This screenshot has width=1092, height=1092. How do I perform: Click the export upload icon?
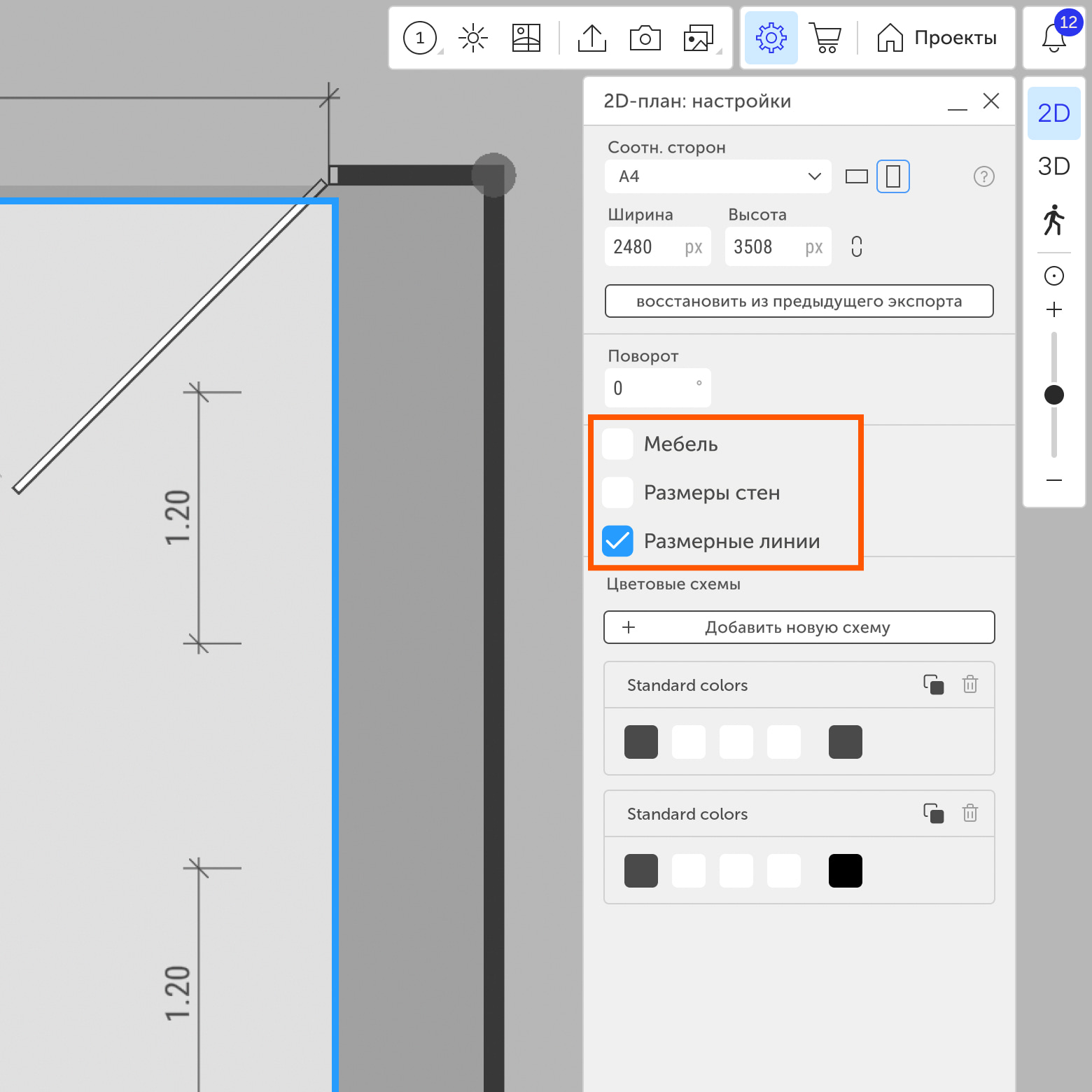(x=591, y=38)
